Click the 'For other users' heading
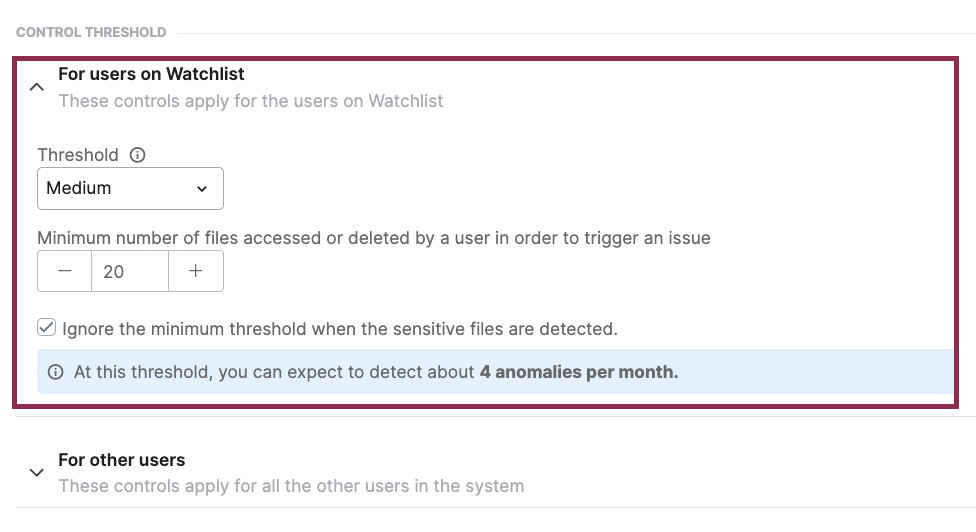 click(121, 460)
